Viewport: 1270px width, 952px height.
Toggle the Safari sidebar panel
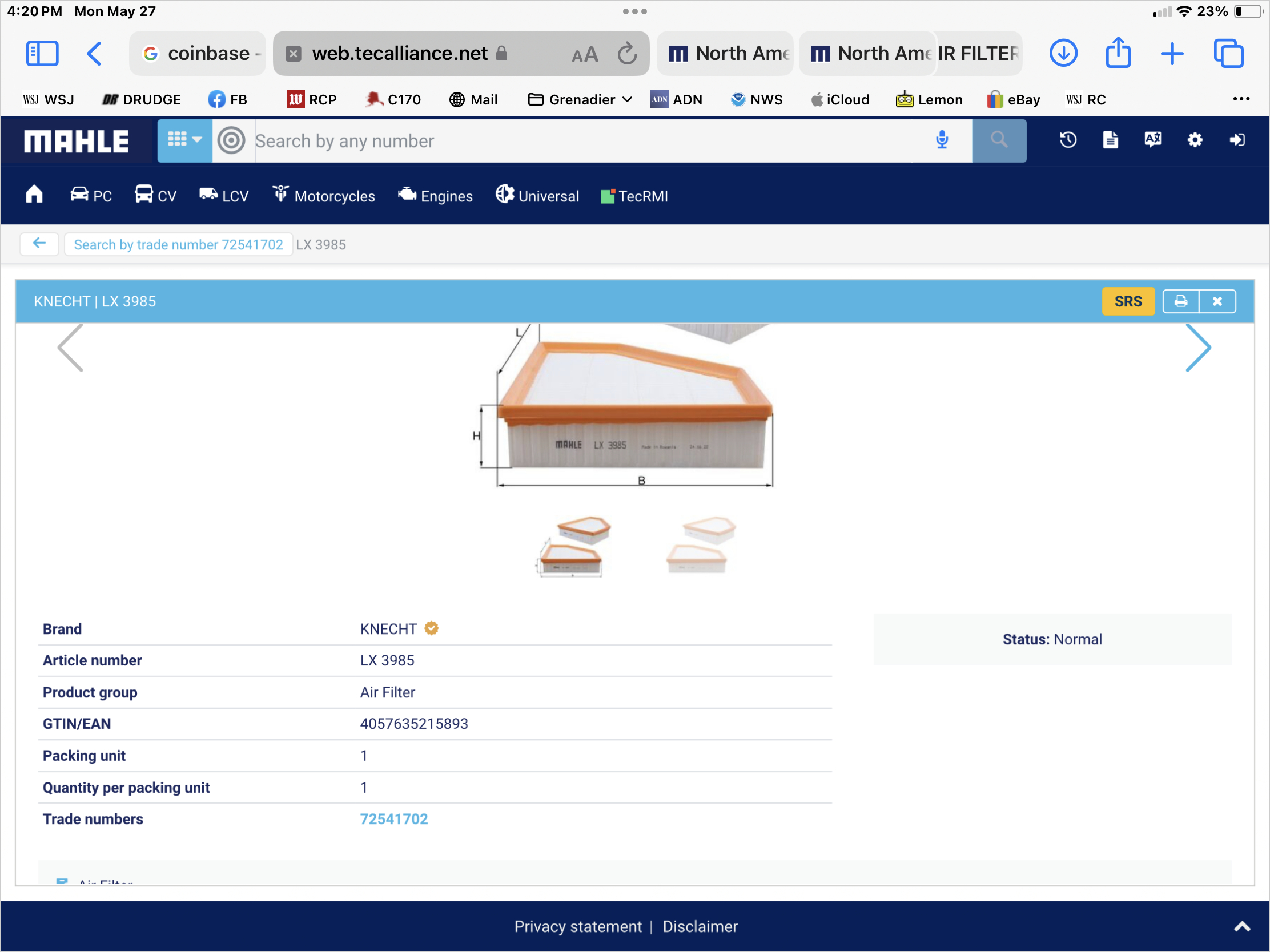pyautogui.click(x=42, y=54)
